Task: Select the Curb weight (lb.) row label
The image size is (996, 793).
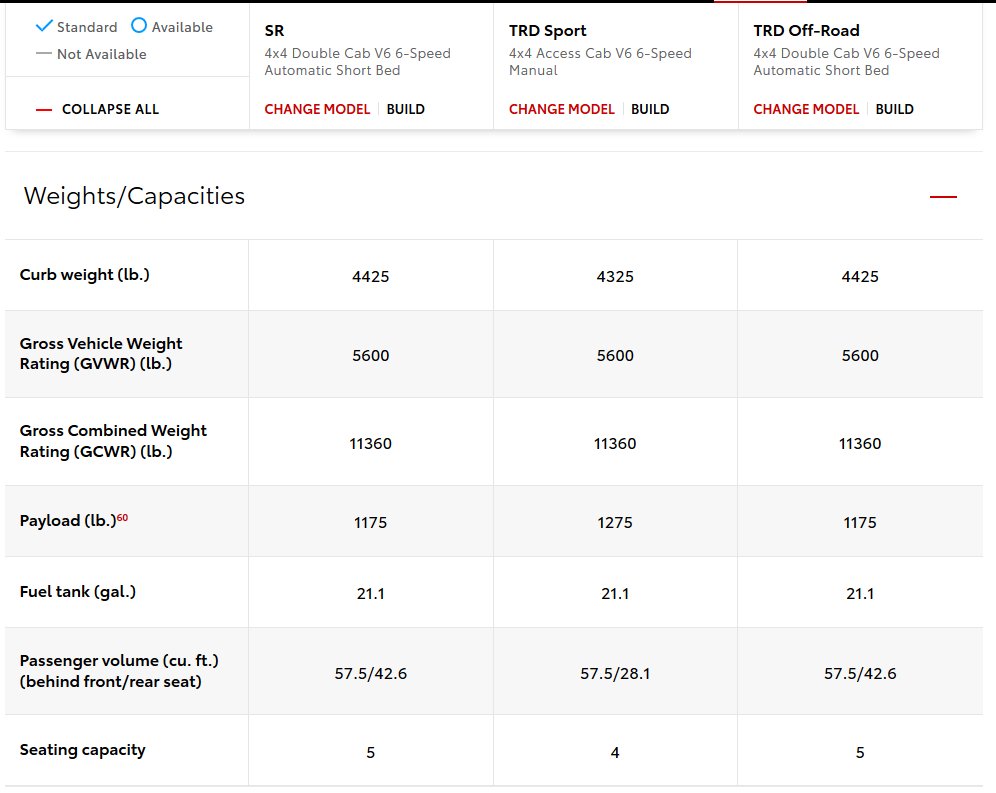Action: pos(84,274)
